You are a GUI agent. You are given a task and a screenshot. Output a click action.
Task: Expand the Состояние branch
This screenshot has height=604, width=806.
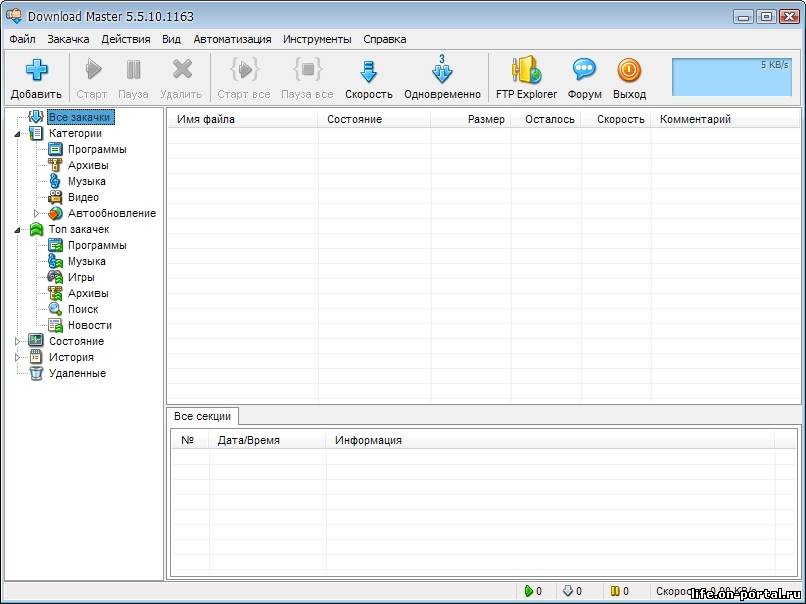pyautogui.click(x=17, y=341)
